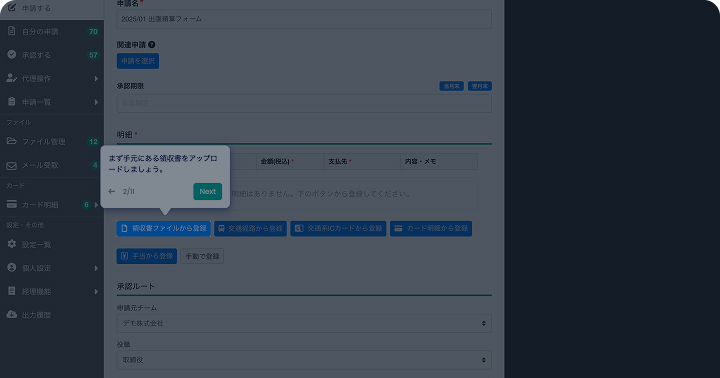Click the Next button in the tooltip

coord(208,192)
